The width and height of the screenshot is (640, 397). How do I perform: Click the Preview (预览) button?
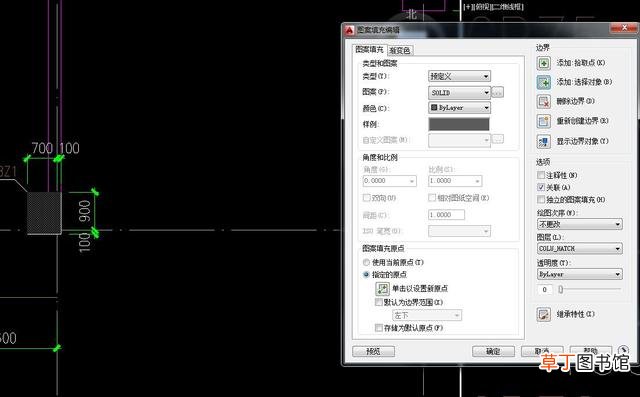point(373,351)
